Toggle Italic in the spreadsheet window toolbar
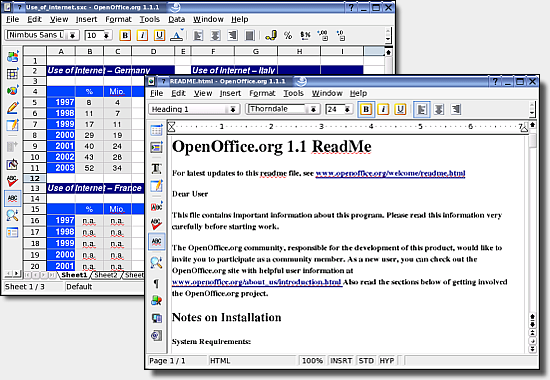 point(142,35)
